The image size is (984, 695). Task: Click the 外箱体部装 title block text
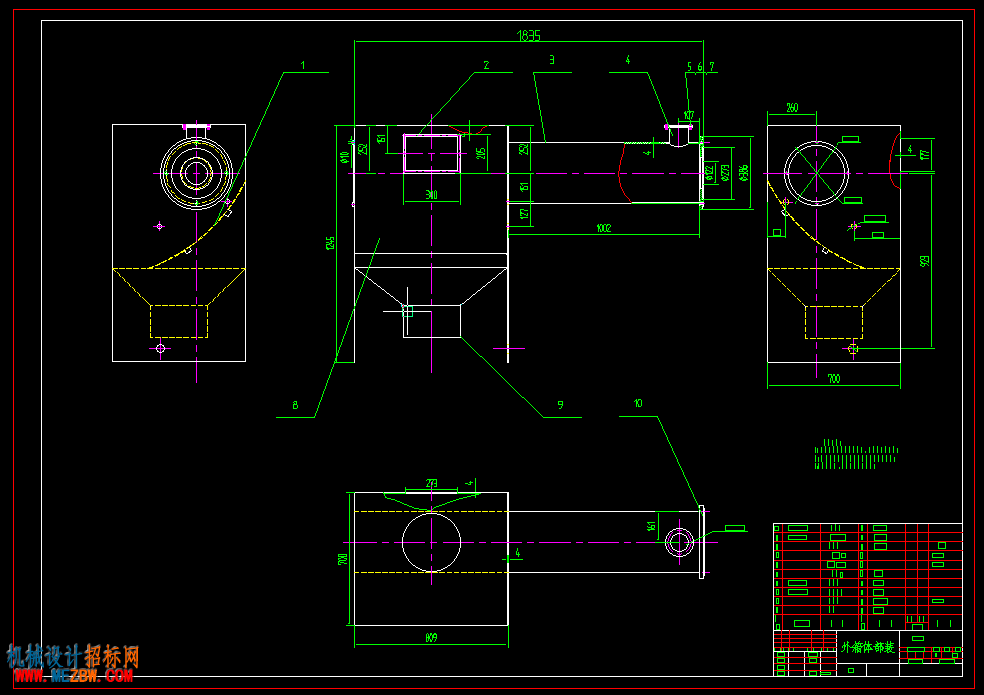pos(868,647)
